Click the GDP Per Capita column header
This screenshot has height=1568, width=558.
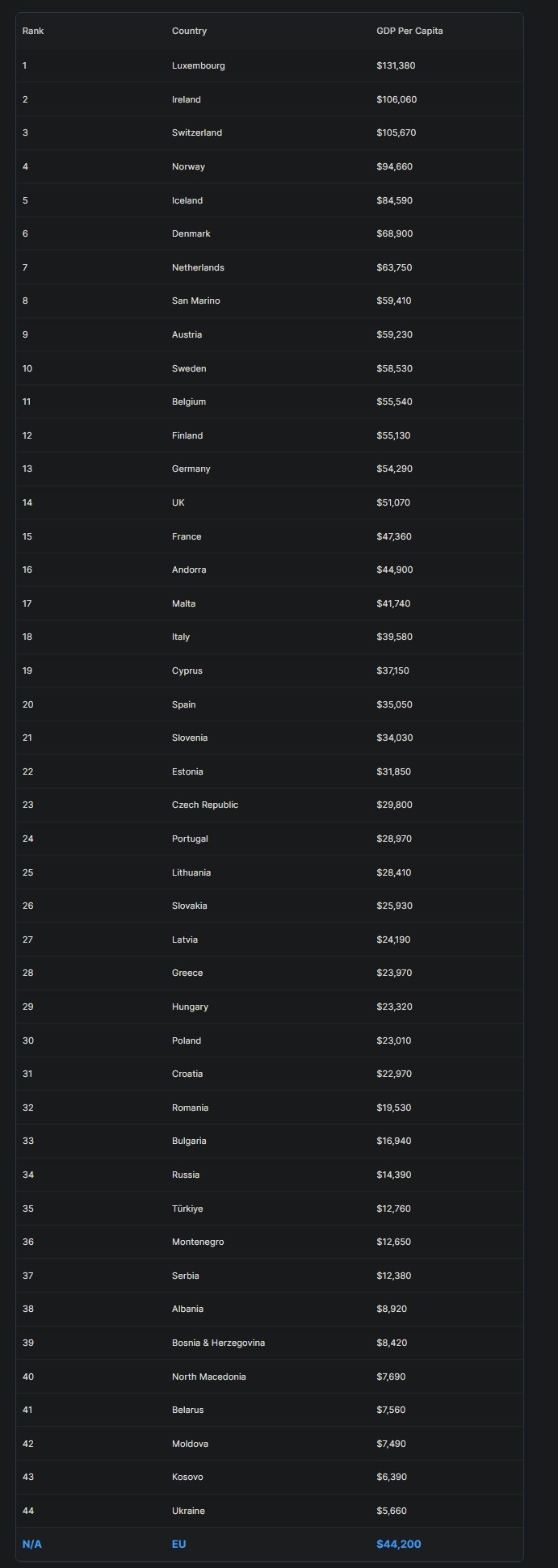click(x=409, y=31)
